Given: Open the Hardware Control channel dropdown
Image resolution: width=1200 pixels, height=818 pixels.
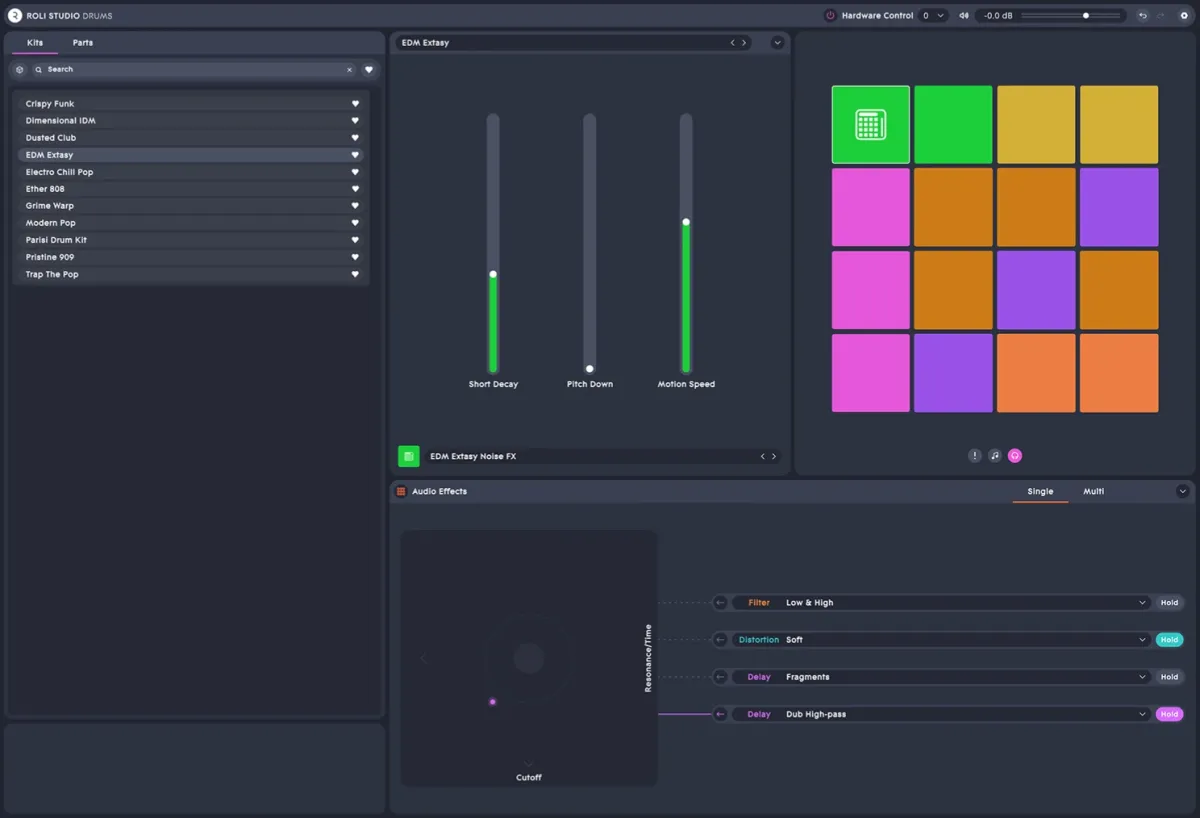Looking at the screenshot, I should (933, 16).
